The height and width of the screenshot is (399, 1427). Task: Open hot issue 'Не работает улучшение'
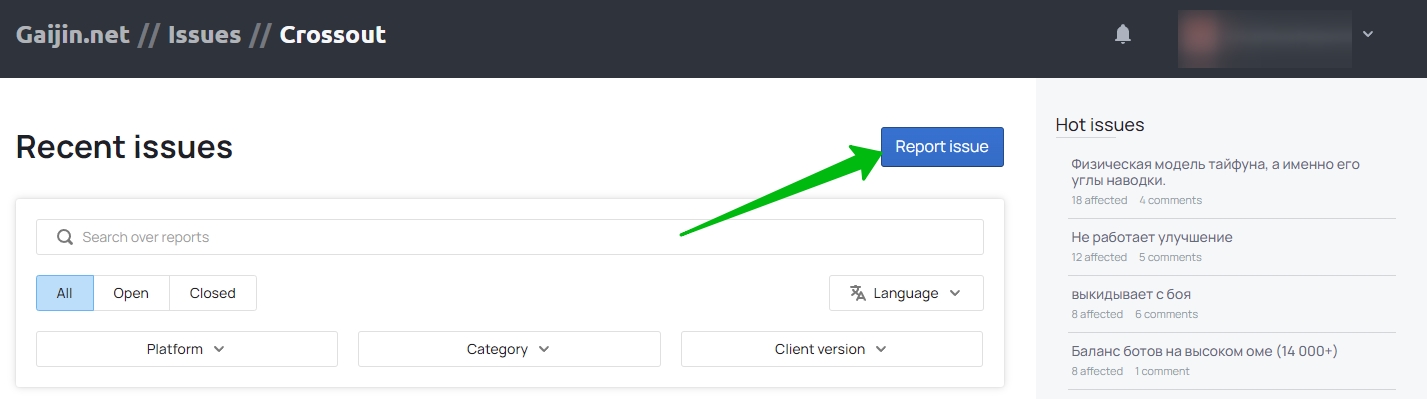point(1152,237)
